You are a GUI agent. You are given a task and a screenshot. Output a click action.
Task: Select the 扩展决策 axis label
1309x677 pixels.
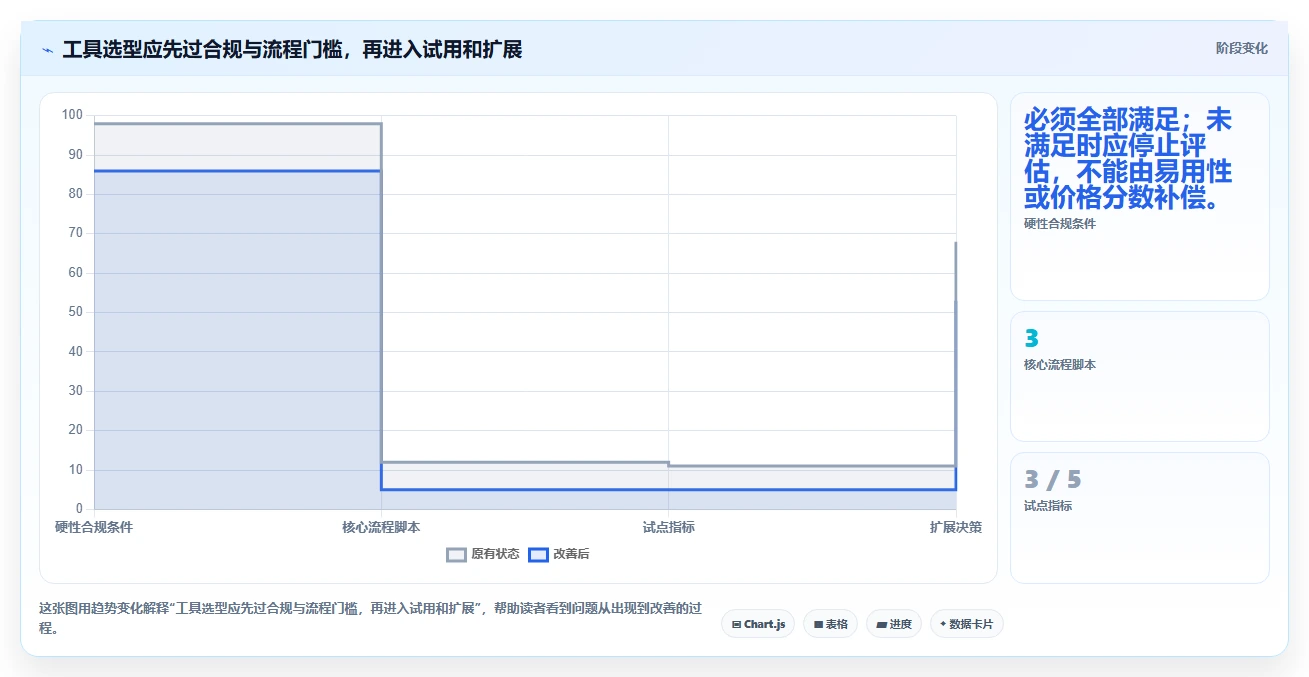(x=955, y=527)
